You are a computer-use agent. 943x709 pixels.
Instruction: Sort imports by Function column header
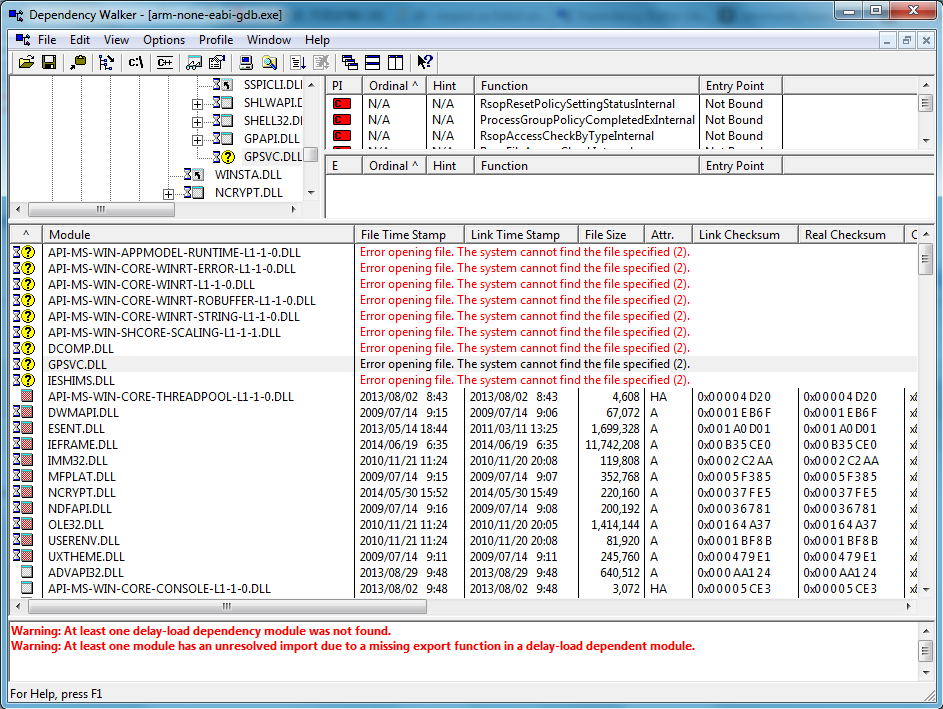[586, 85]
